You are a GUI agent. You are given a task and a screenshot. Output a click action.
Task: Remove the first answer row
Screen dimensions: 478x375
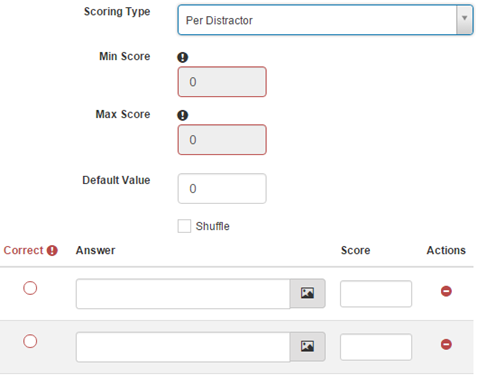click(x=446, y=291)
